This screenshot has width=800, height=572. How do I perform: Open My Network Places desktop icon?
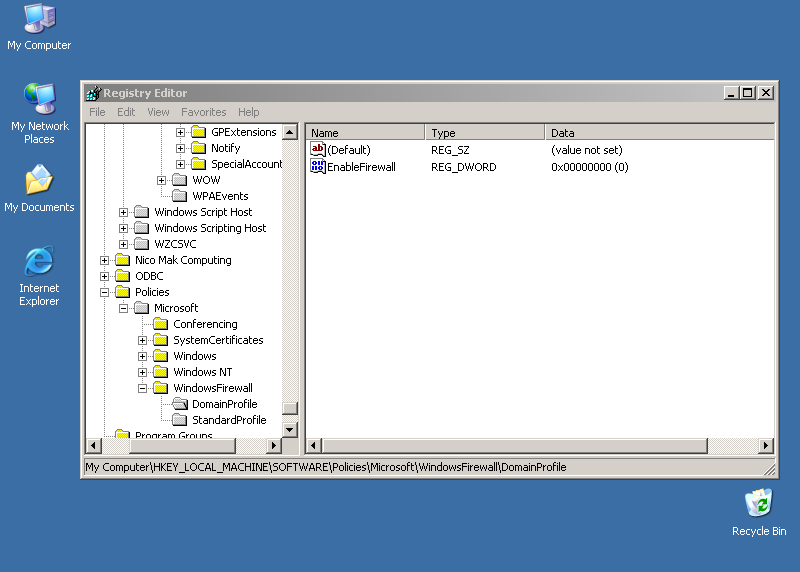coord(39,114)
